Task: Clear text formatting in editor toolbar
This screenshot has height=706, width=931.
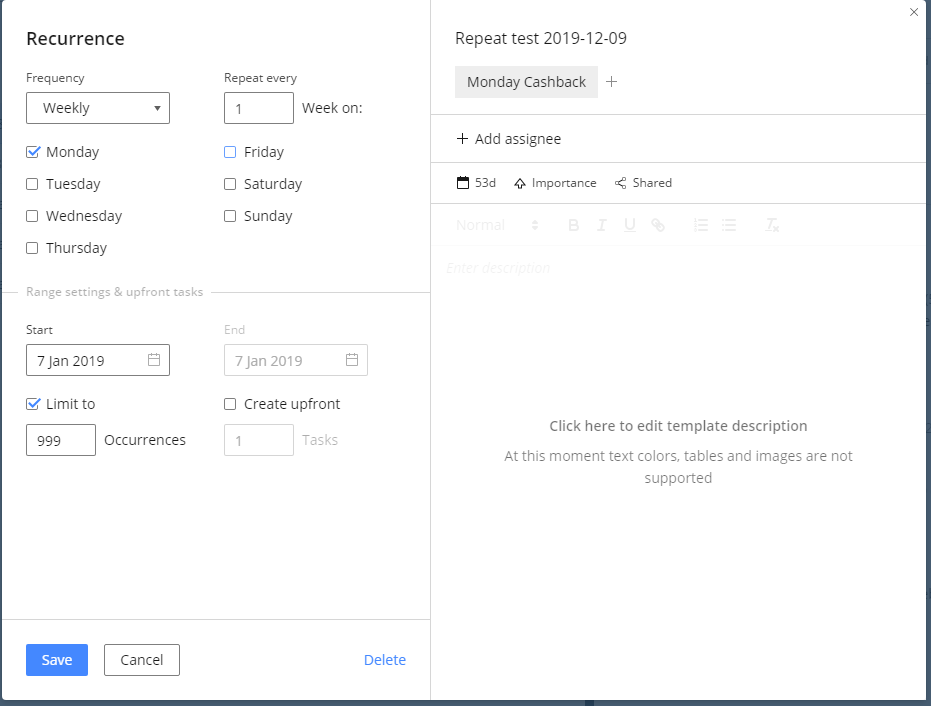Action: pyautogui.click(x=772, y=225)
